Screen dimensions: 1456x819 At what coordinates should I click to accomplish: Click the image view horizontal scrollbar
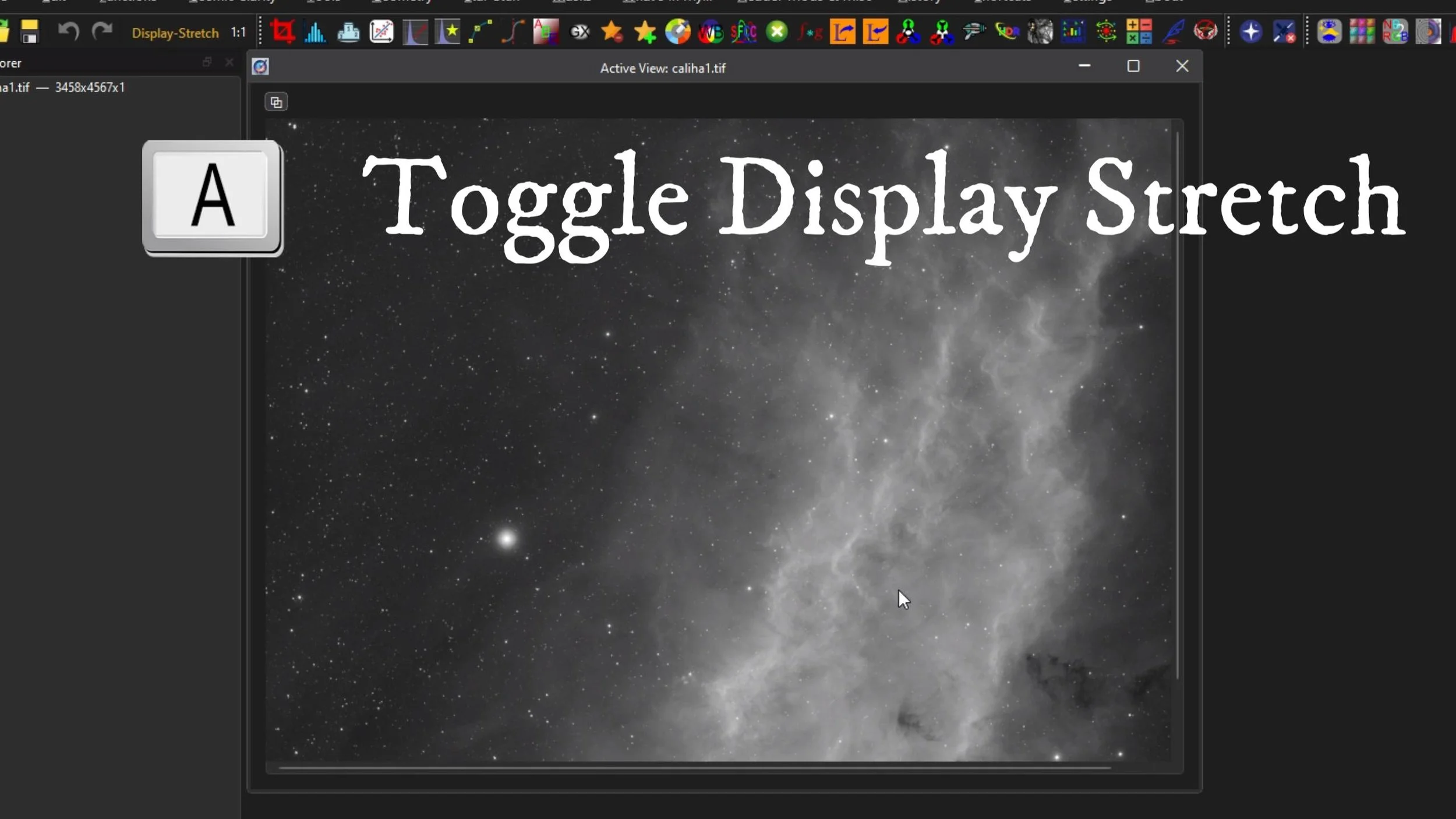pyautogui.click(x=694, y=768)
